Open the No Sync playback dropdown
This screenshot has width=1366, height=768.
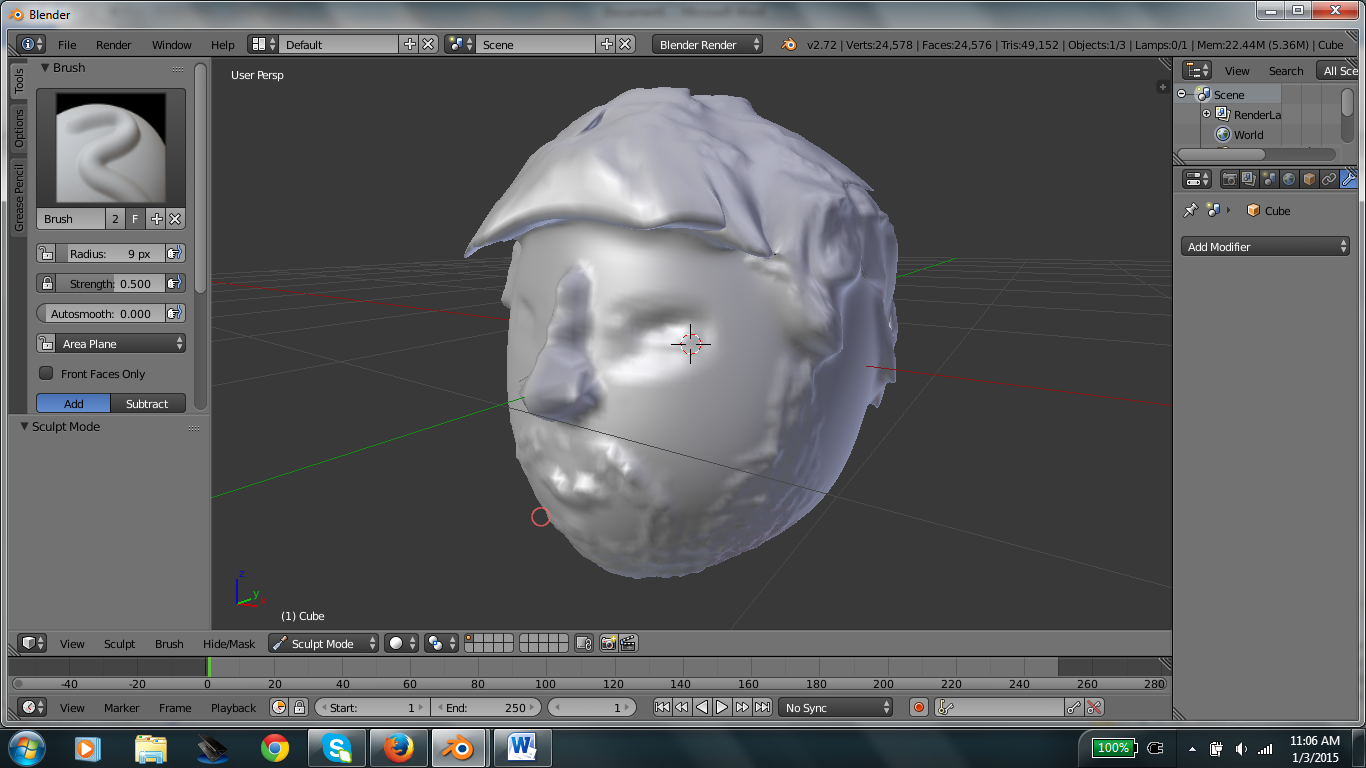point(835,708)
